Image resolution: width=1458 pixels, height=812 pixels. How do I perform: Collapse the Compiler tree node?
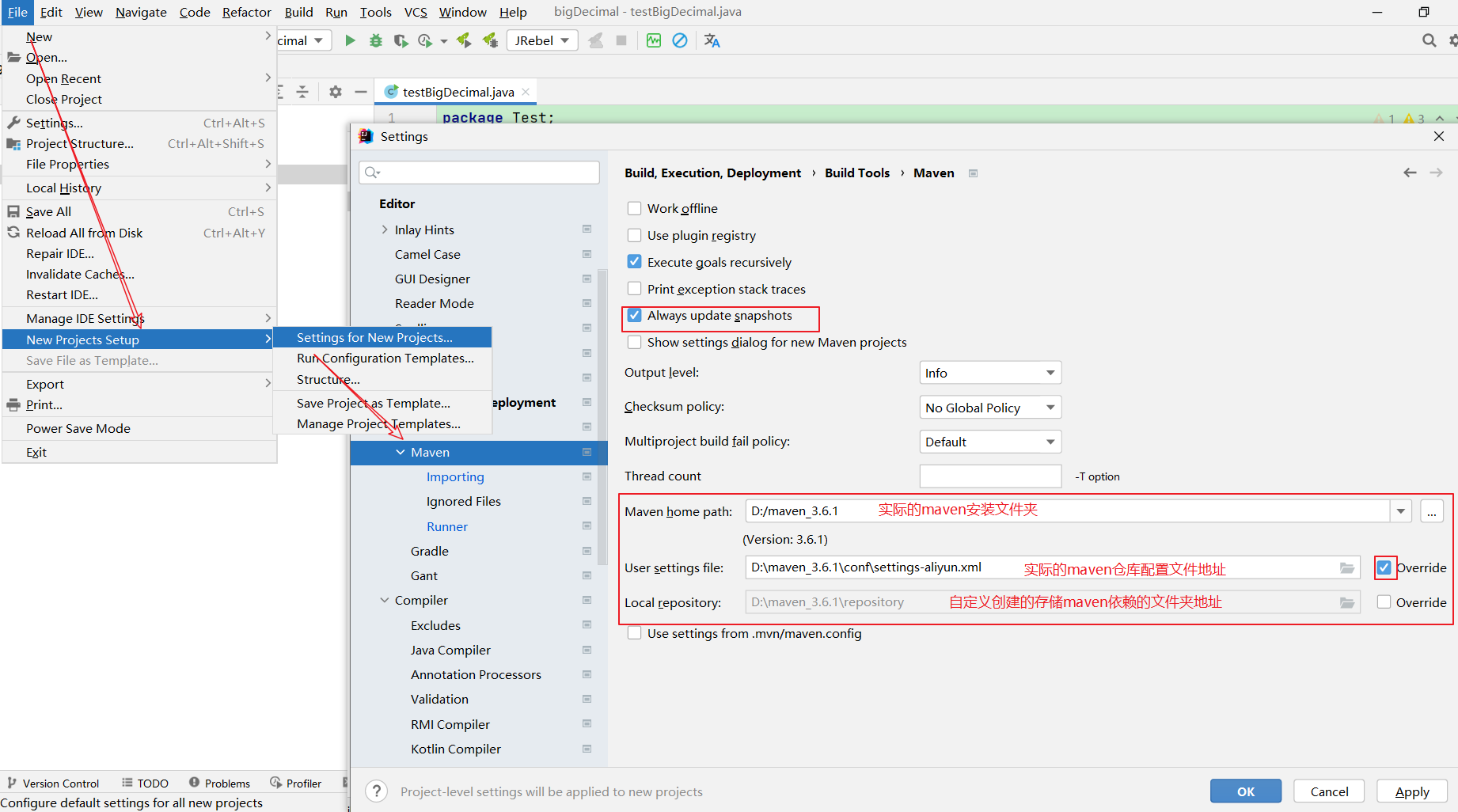point(385,600)
